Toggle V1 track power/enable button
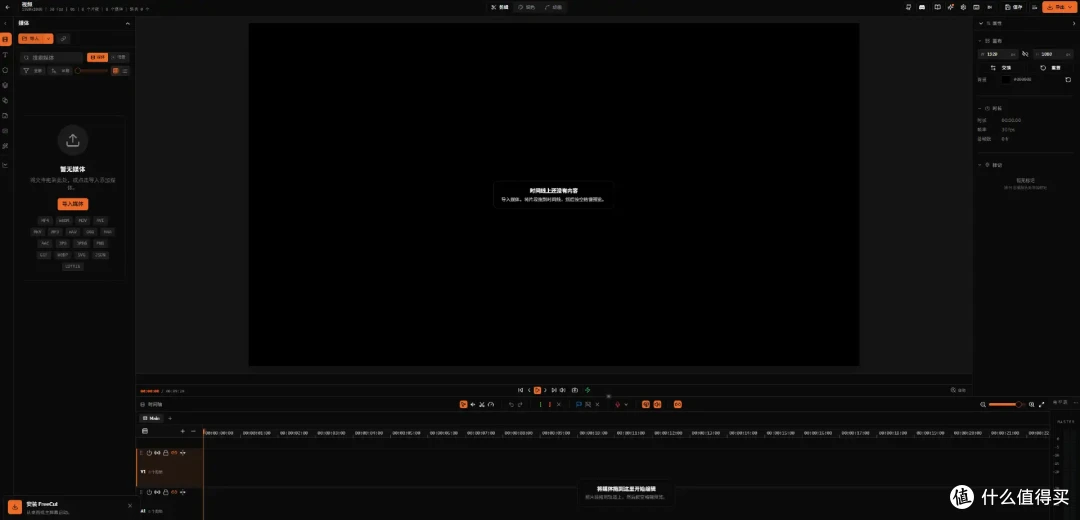 [149, 453]
